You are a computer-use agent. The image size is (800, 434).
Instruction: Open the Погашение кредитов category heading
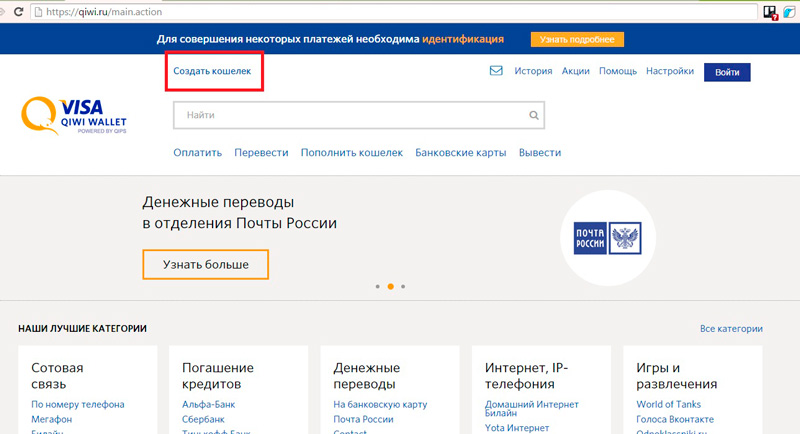coord(218,376)
